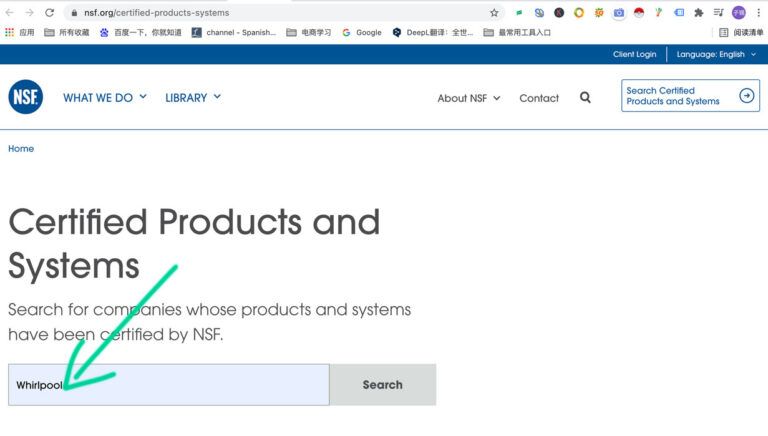This screenshot has height=436, width=768.
Task: Open the channel - Spanish bookmark
Action: tap(234, 32)
